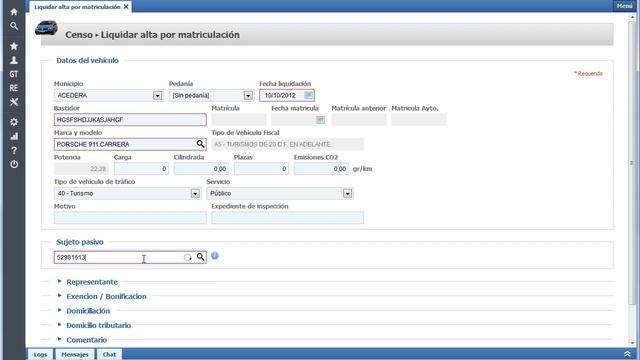Viewport: 640px width, 360px height.
Task: Open calendar for Fecha matrícula
Action: tap(320, 120)
